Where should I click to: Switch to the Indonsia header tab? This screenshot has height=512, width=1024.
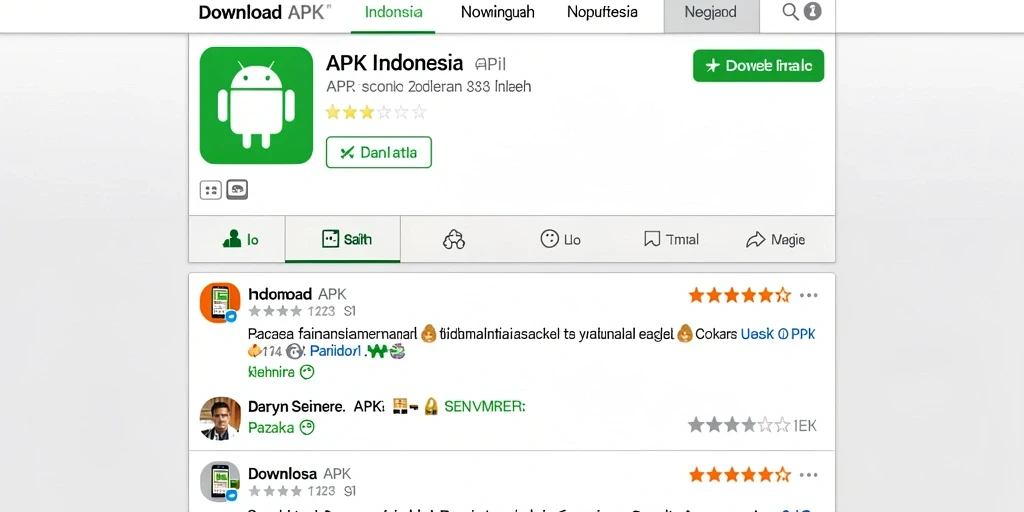point(393,12)
